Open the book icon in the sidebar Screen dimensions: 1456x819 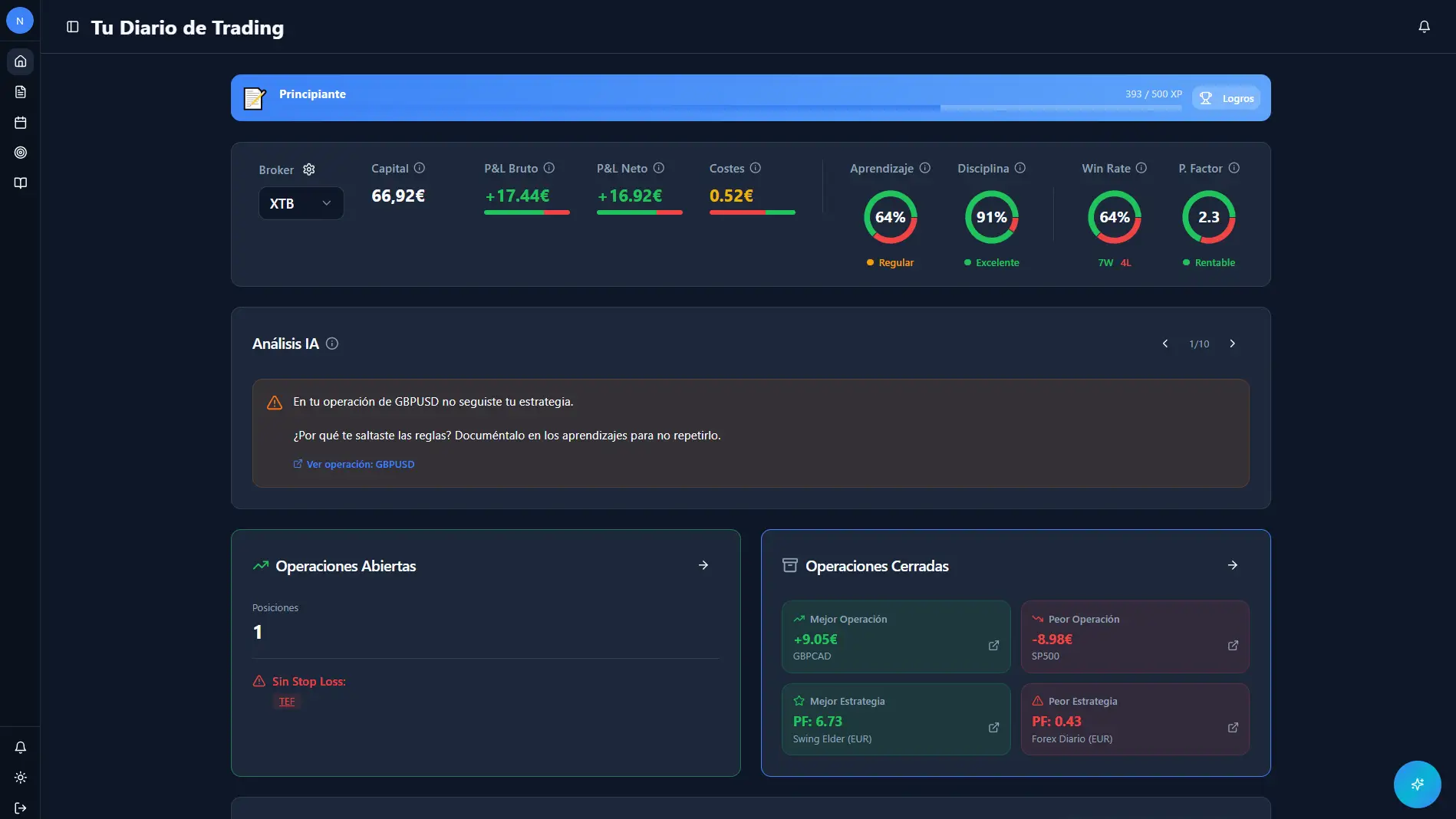click(x=21, y=183)
